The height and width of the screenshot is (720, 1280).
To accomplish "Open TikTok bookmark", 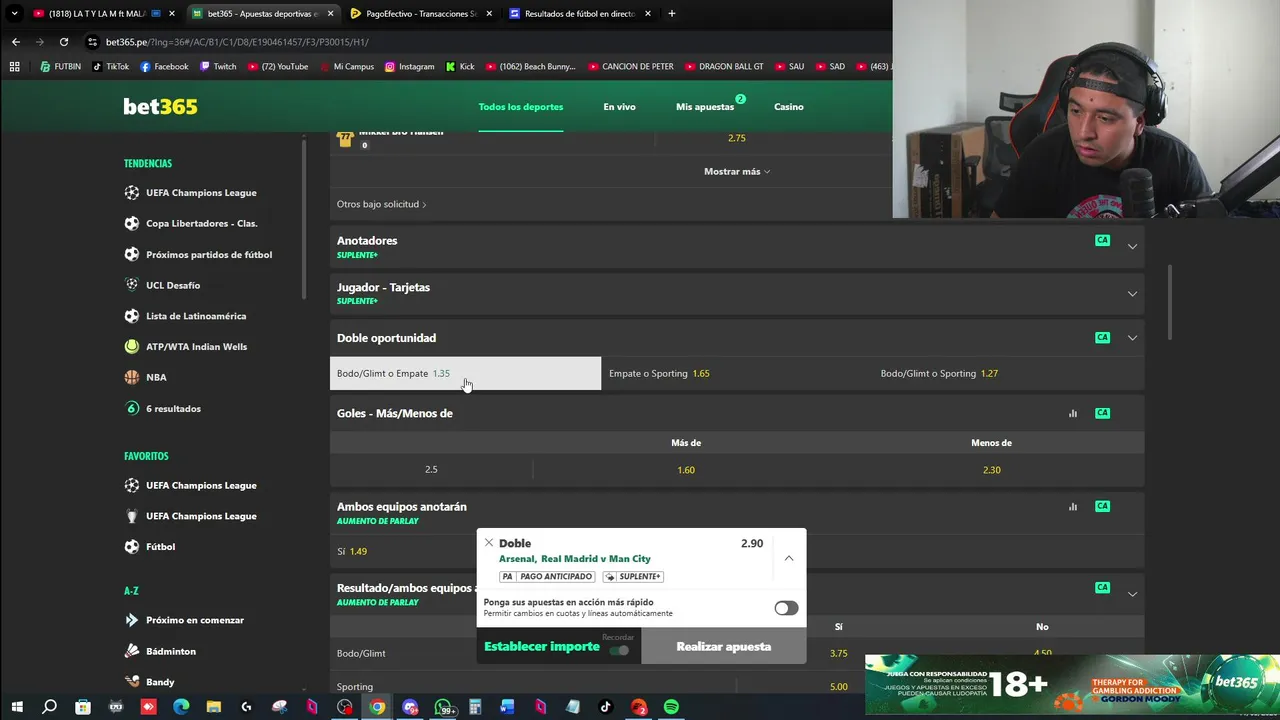I will coord(110,67).
